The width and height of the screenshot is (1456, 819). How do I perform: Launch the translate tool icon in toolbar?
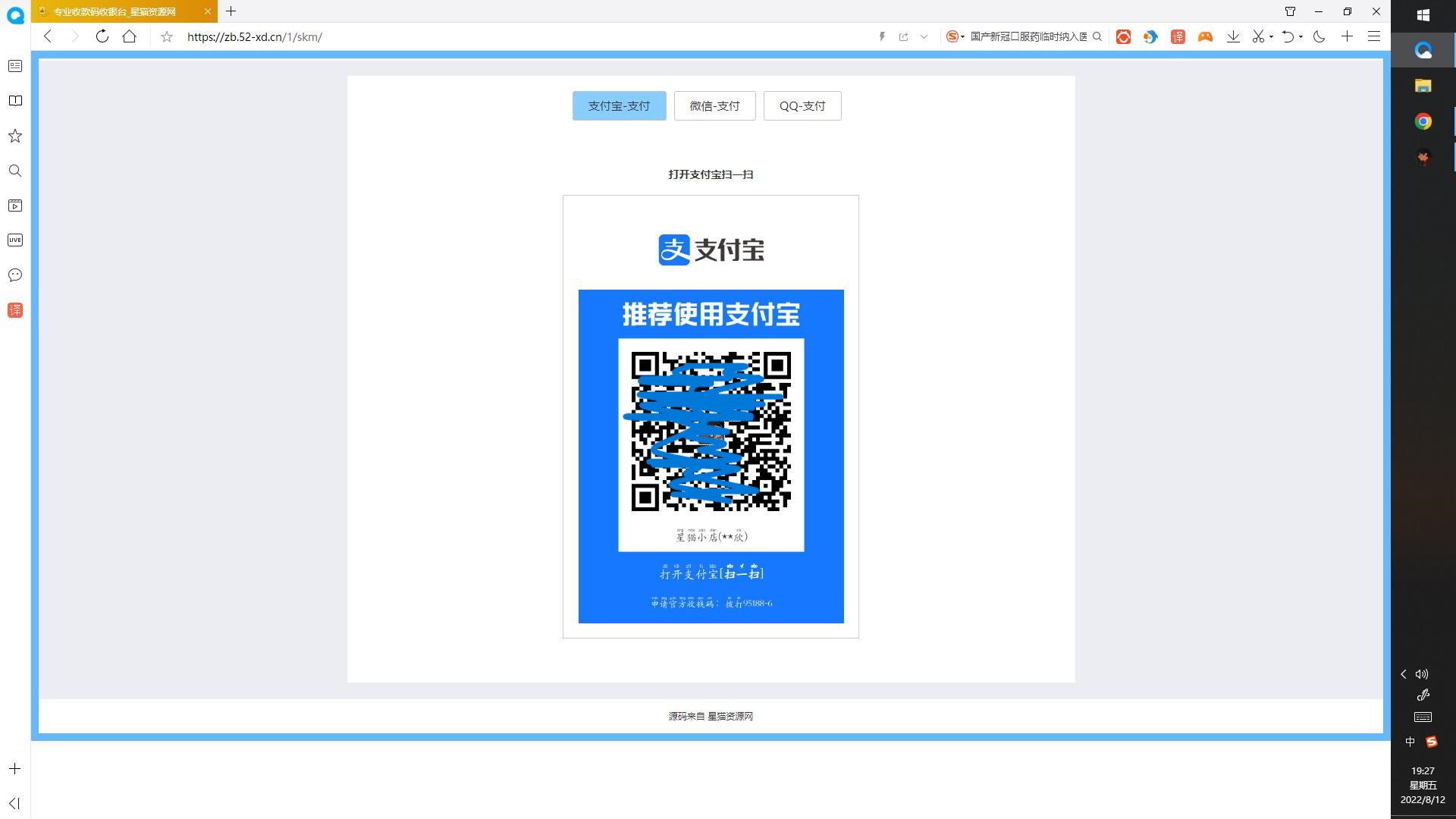tap(1178, 36)
